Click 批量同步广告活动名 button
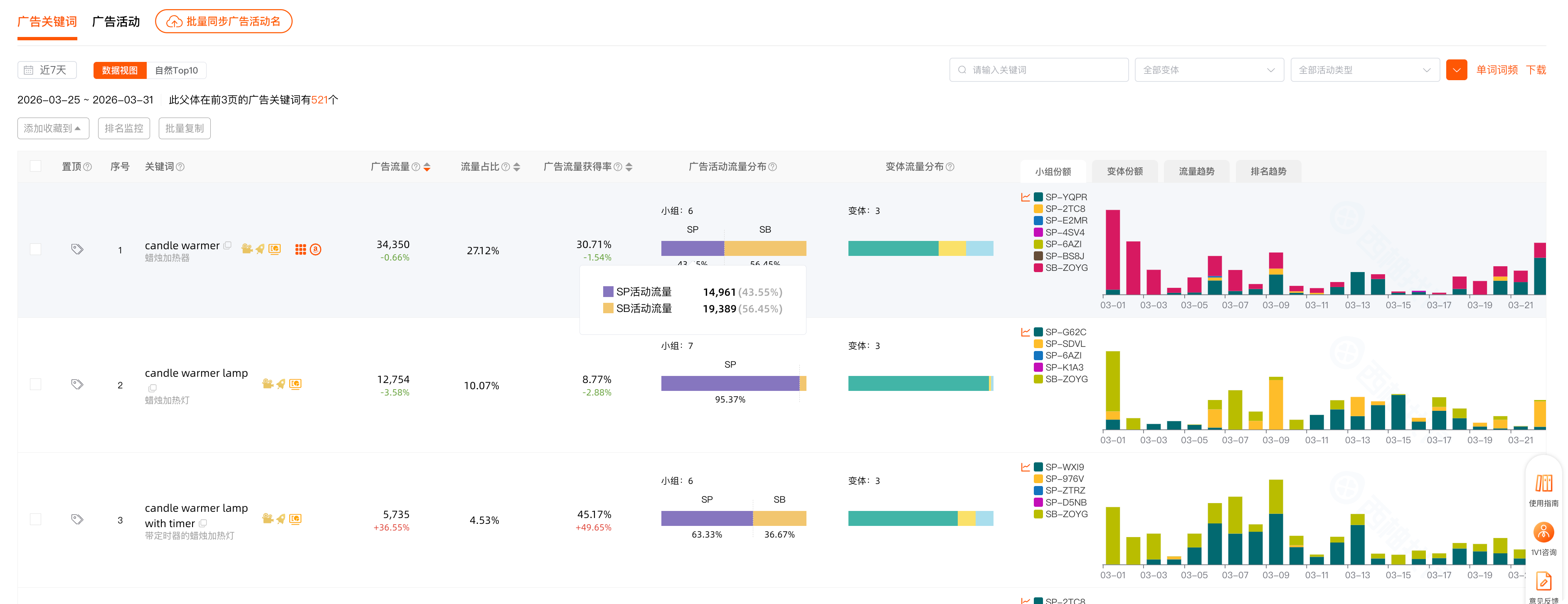 click(x=223, y=22)
